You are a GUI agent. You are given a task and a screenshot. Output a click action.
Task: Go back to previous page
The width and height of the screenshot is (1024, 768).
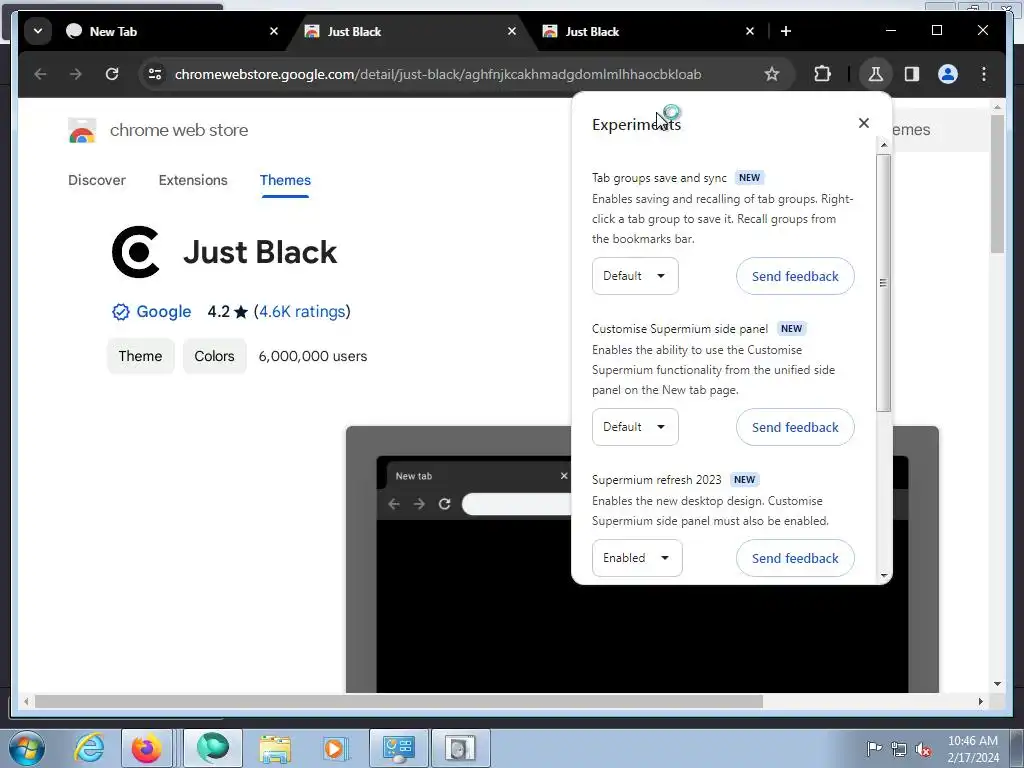click(40, 74)
